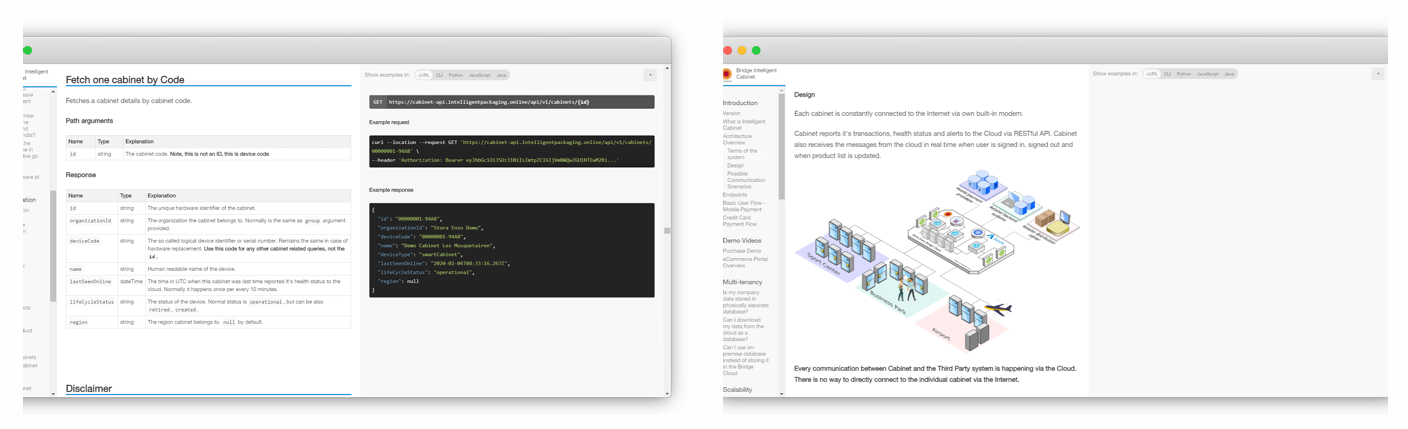This screenshot has height=429, width=1408.
Task: Select cURL examples in the left window
Action: (x=424, y=75)
